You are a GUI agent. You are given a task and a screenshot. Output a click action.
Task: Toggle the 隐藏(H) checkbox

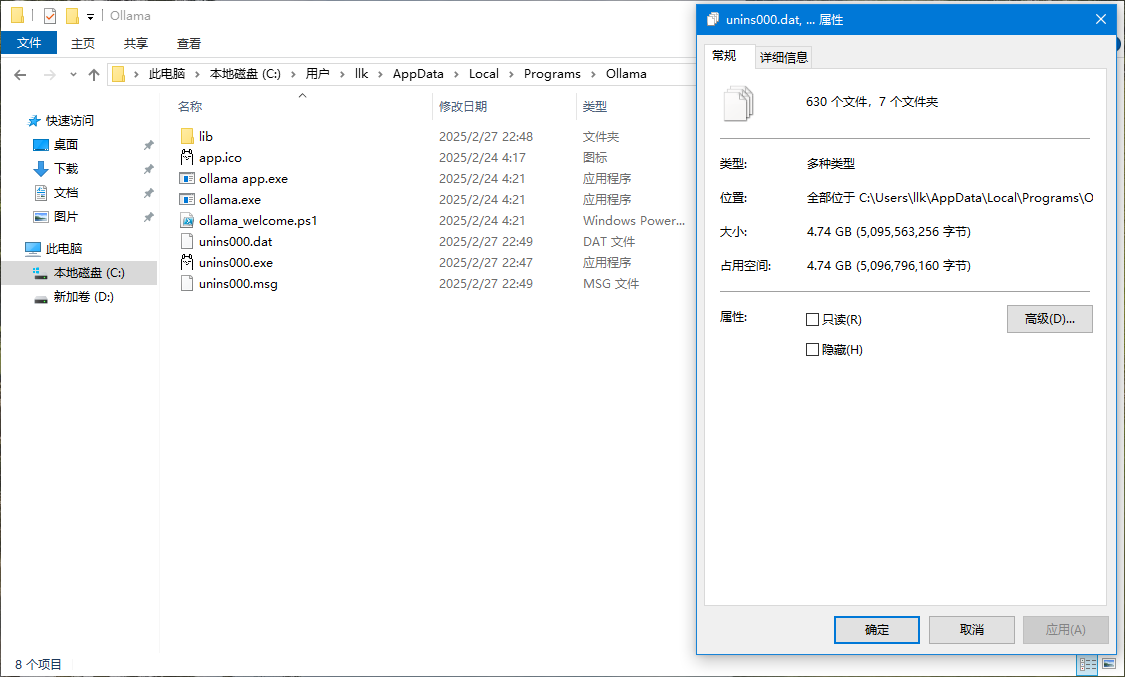812,350
